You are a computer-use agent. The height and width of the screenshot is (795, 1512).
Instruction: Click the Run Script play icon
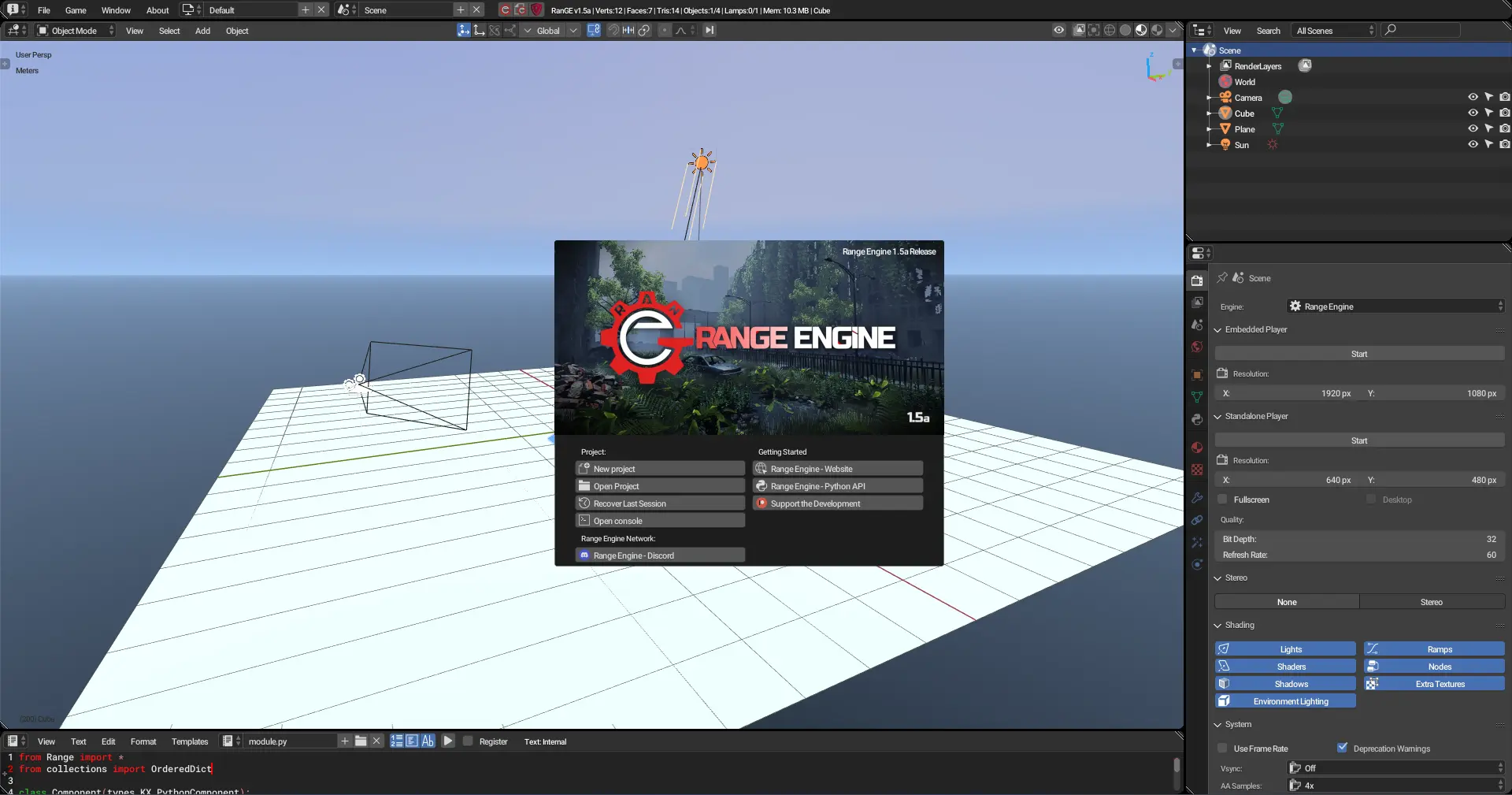(448, 741)
